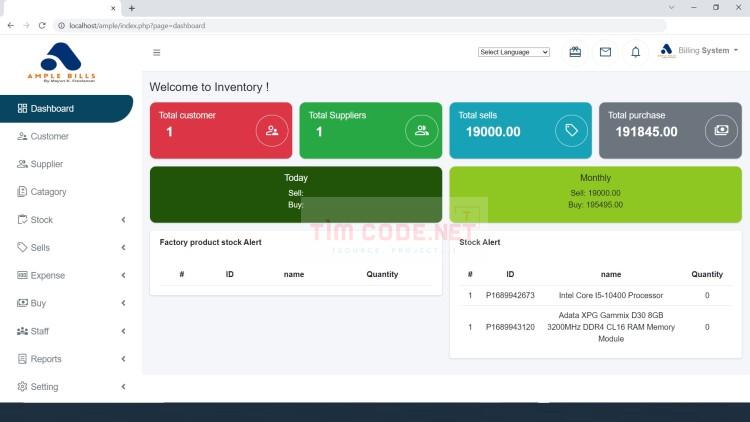Image resolution: width=750 pixels, height=422 pixels.
Task: Click the Total purchase money icon
Action: click(x=721, y=131)
